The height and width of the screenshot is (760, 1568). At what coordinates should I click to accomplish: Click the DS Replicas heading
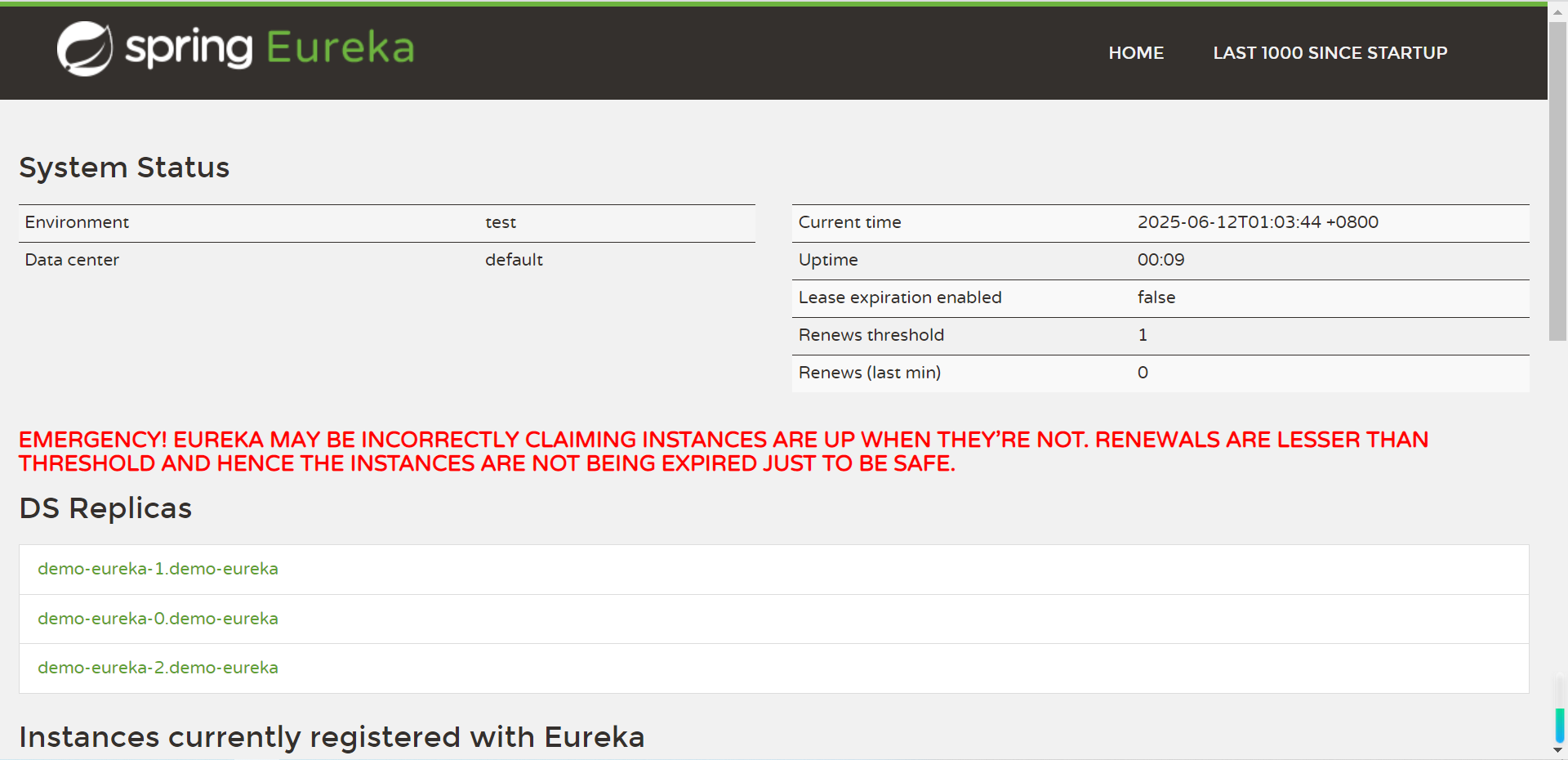pos(105,508)
